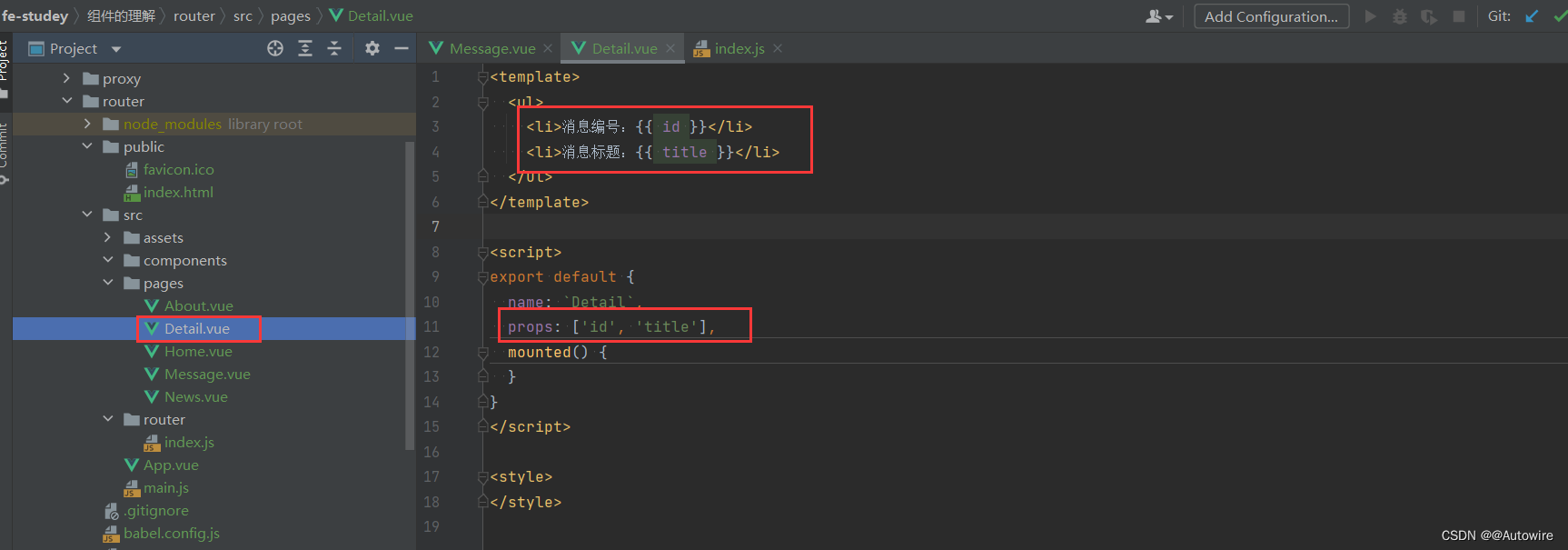Click the expand all icon in Project panel
The image size is (1568, 550).
click(x=305, y=48)
